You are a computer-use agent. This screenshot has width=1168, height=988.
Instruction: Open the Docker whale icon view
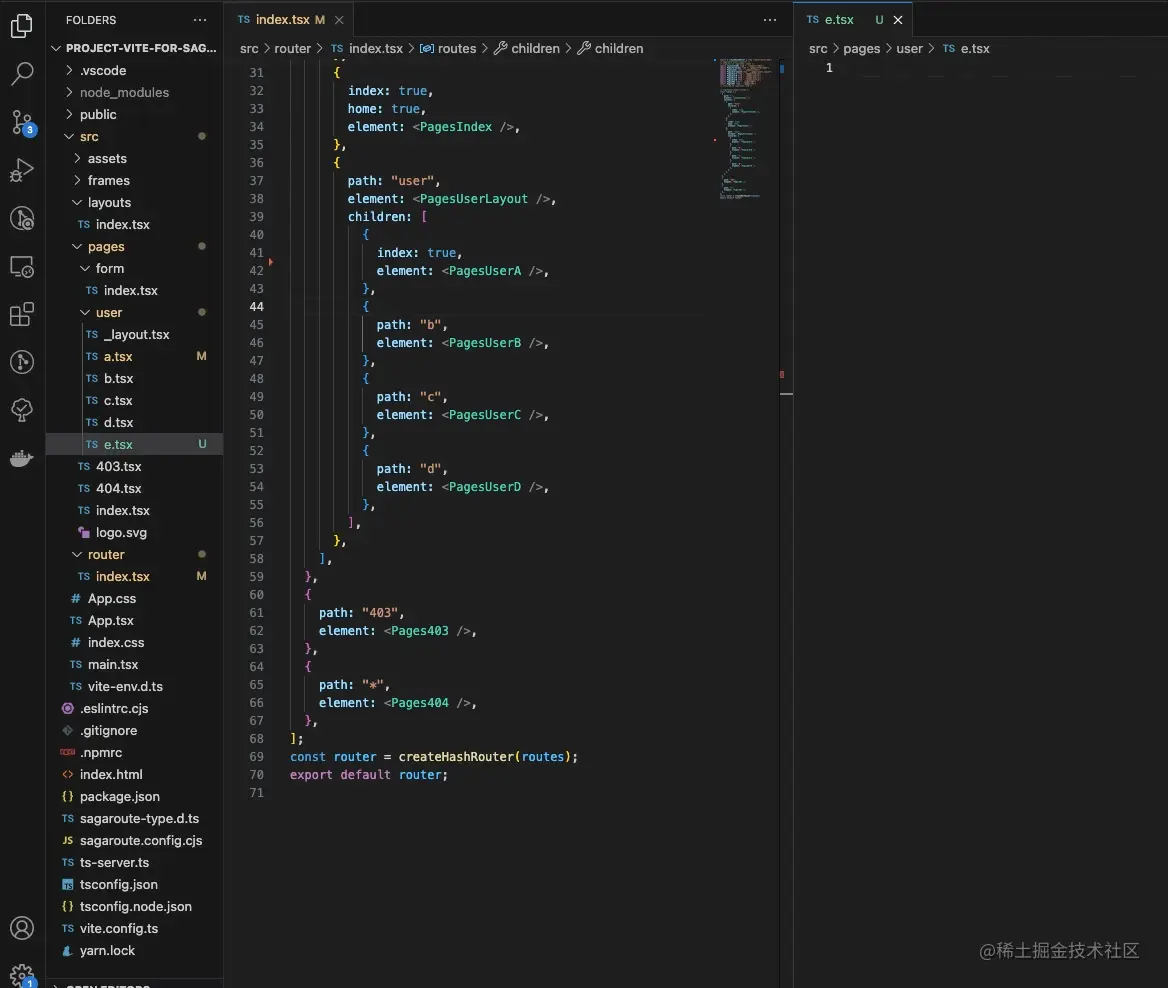[x=22, y=457]
